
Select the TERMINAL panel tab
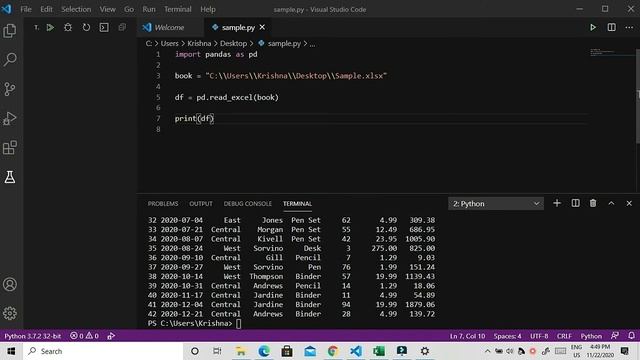pyautogui.click(x=297, y=203)
